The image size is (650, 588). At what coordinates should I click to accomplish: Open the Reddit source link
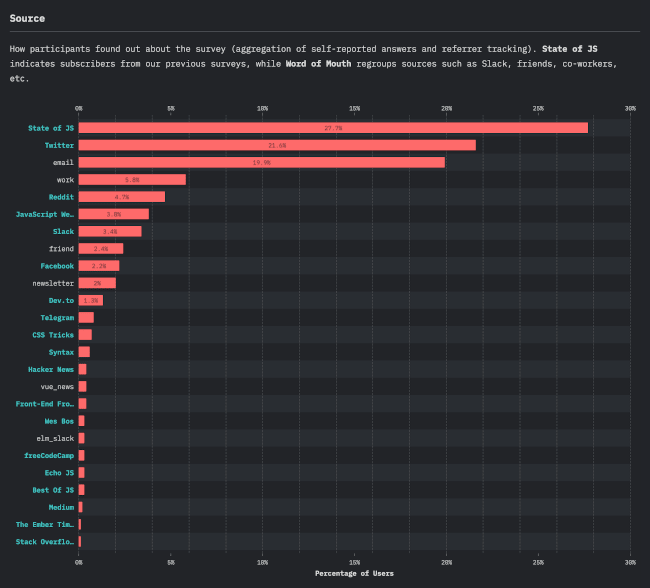(61, 197)
